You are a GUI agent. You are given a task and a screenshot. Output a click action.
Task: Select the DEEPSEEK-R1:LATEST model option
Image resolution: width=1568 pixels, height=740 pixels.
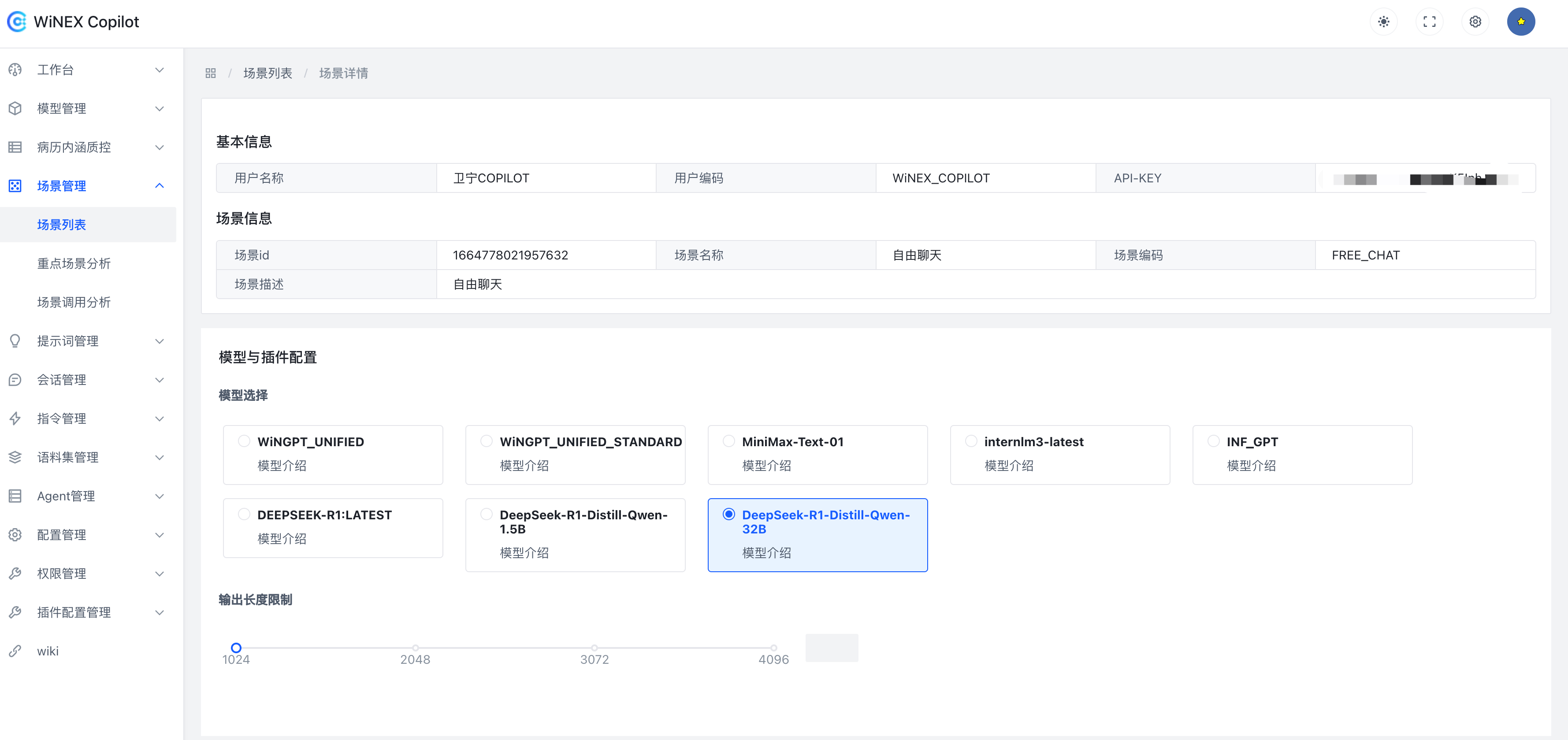click(244, 514)
